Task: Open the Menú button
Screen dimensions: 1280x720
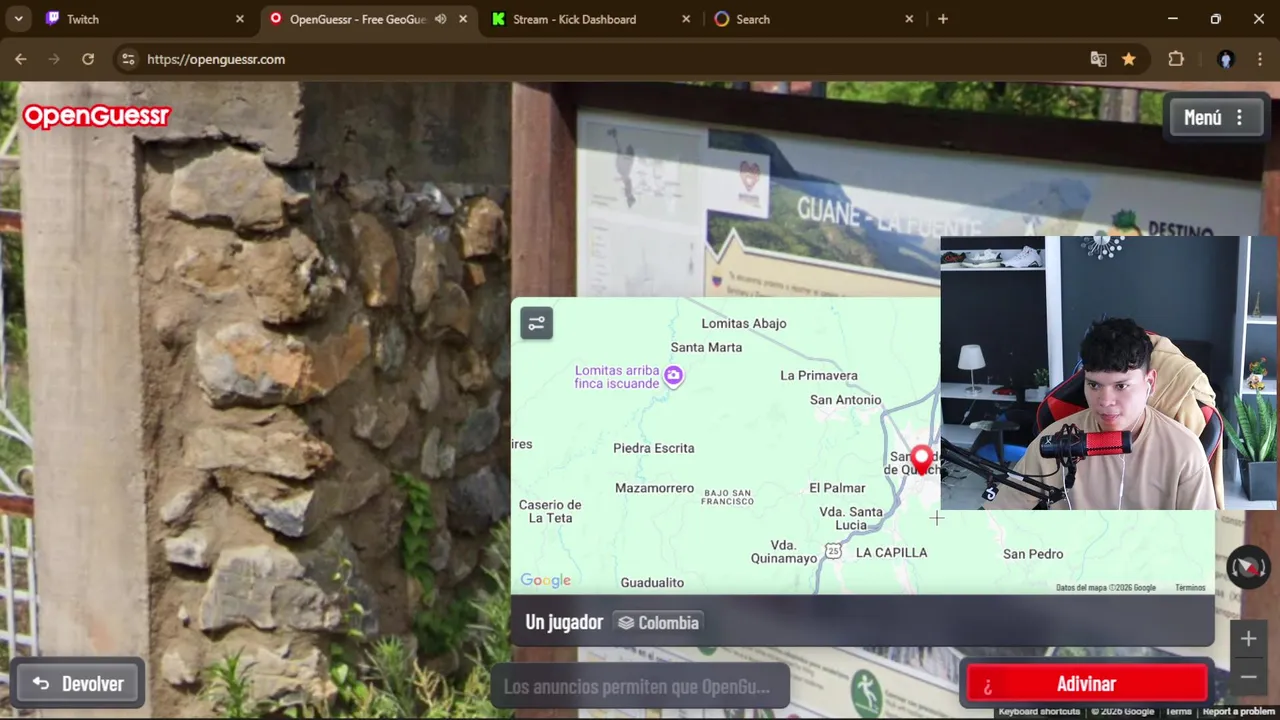Action: pyautogui.click(x=1215, y=117)
